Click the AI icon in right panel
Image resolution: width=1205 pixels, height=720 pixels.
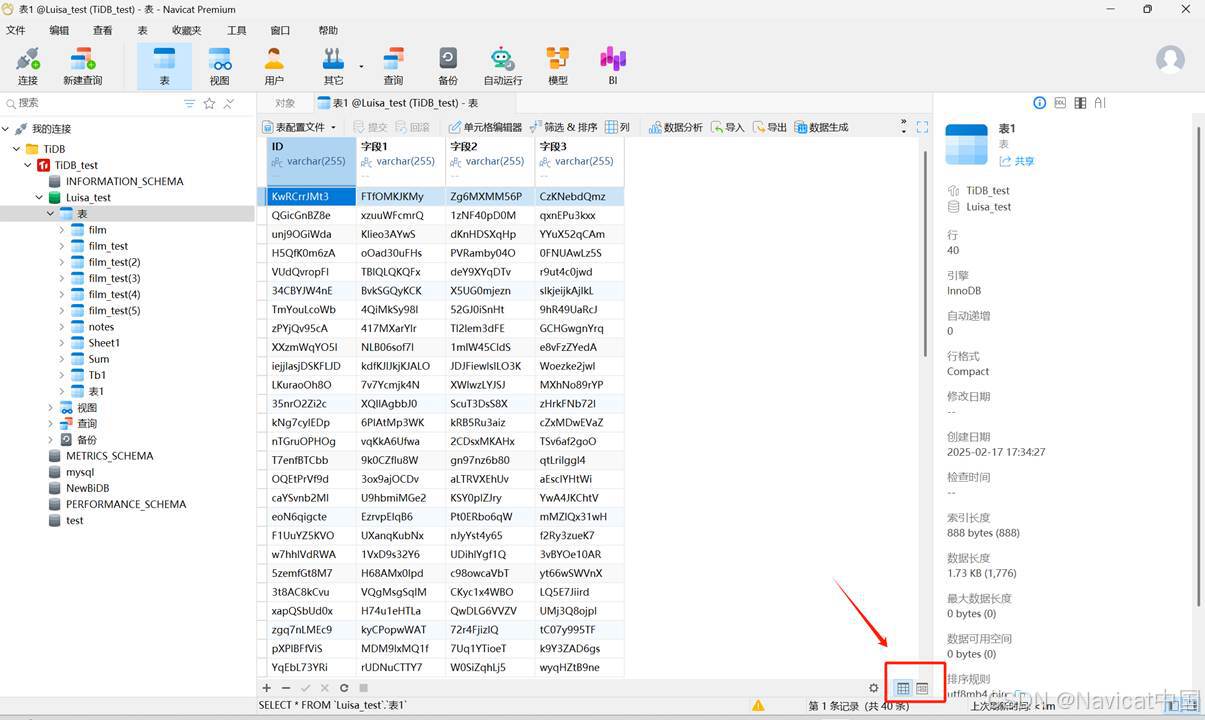[x=1100, y=103]
